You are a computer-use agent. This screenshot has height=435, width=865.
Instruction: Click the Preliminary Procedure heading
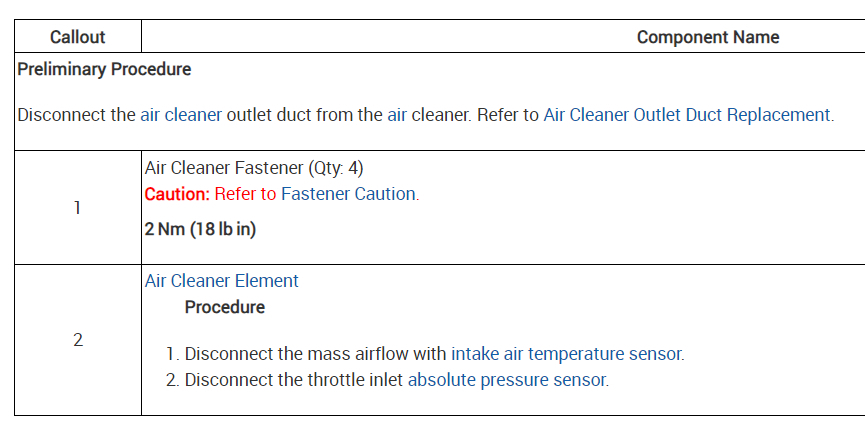pyautogui.click(x=105, y=70)
